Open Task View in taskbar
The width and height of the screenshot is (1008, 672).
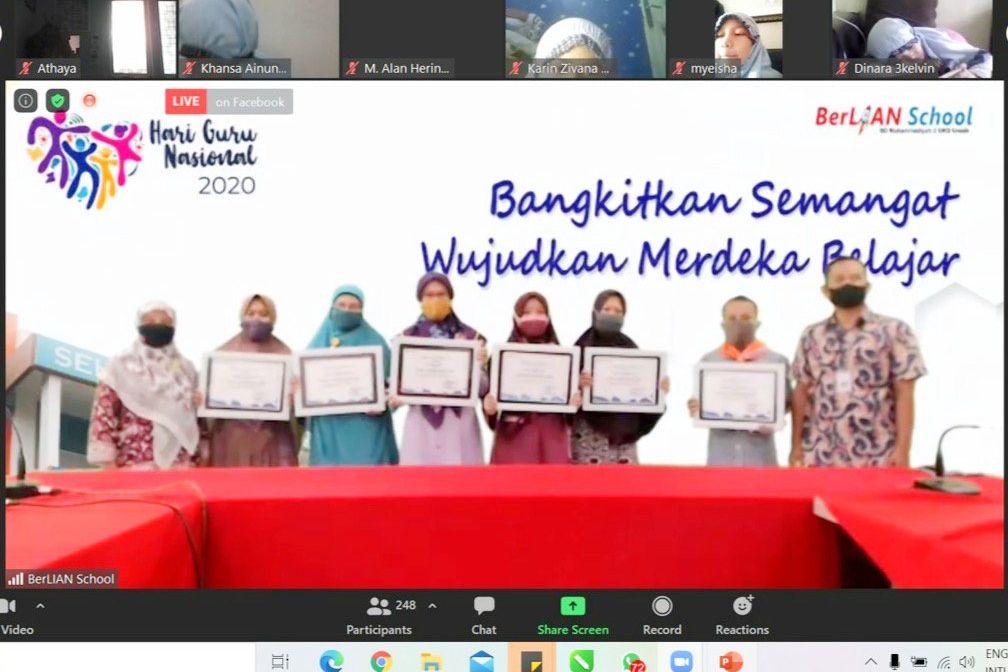280,661
